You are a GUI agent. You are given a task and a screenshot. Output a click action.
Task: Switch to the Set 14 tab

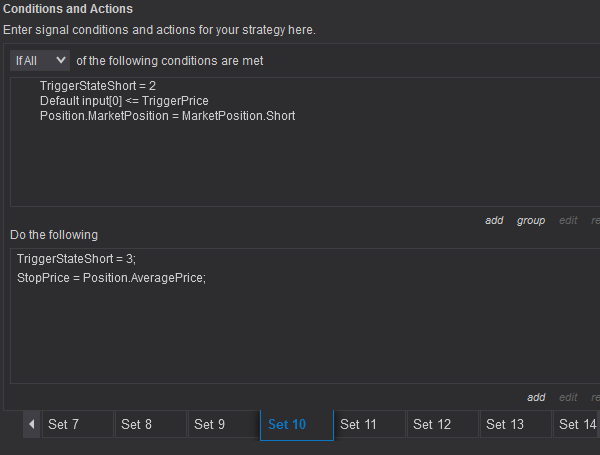(577, 424)
